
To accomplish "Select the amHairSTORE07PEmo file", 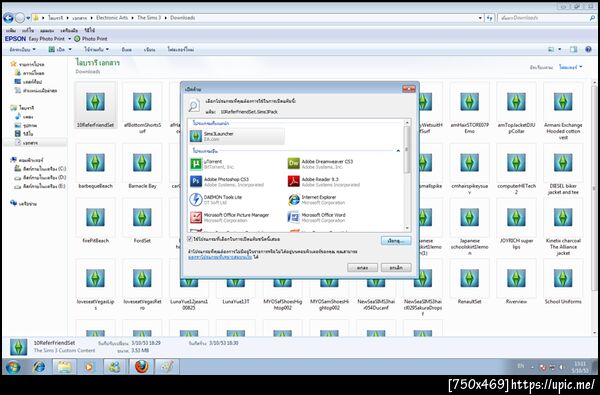I will pos(470,108).
